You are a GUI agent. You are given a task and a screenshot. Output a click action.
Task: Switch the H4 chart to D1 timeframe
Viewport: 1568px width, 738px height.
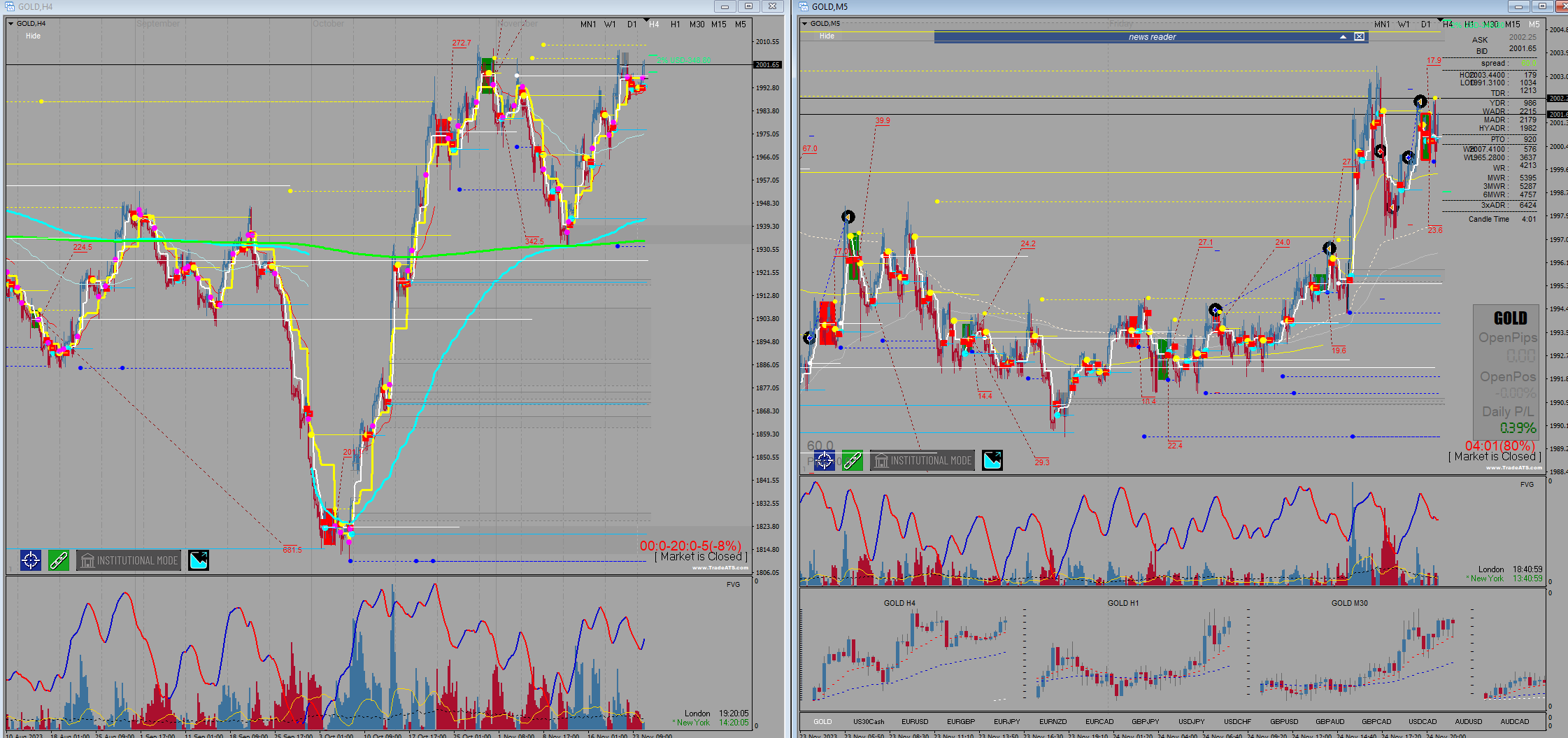coord(632,24)
